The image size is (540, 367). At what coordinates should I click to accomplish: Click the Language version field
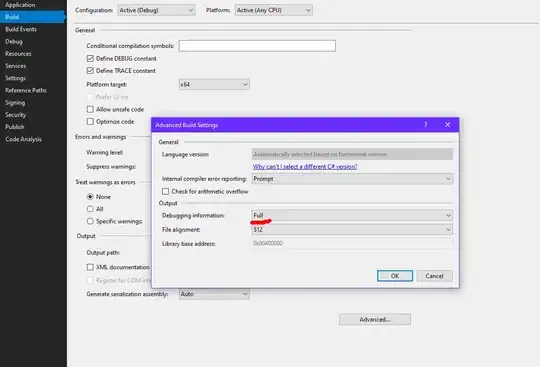point(352,154)
